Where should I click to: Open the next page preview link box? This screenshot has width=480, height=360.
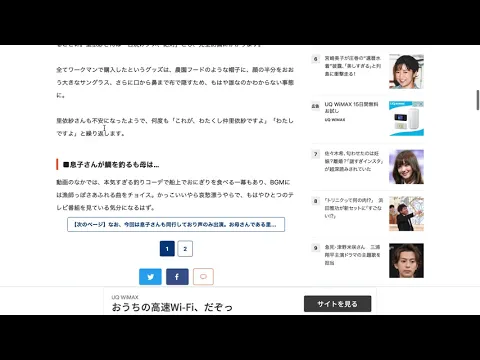point(176,224)
